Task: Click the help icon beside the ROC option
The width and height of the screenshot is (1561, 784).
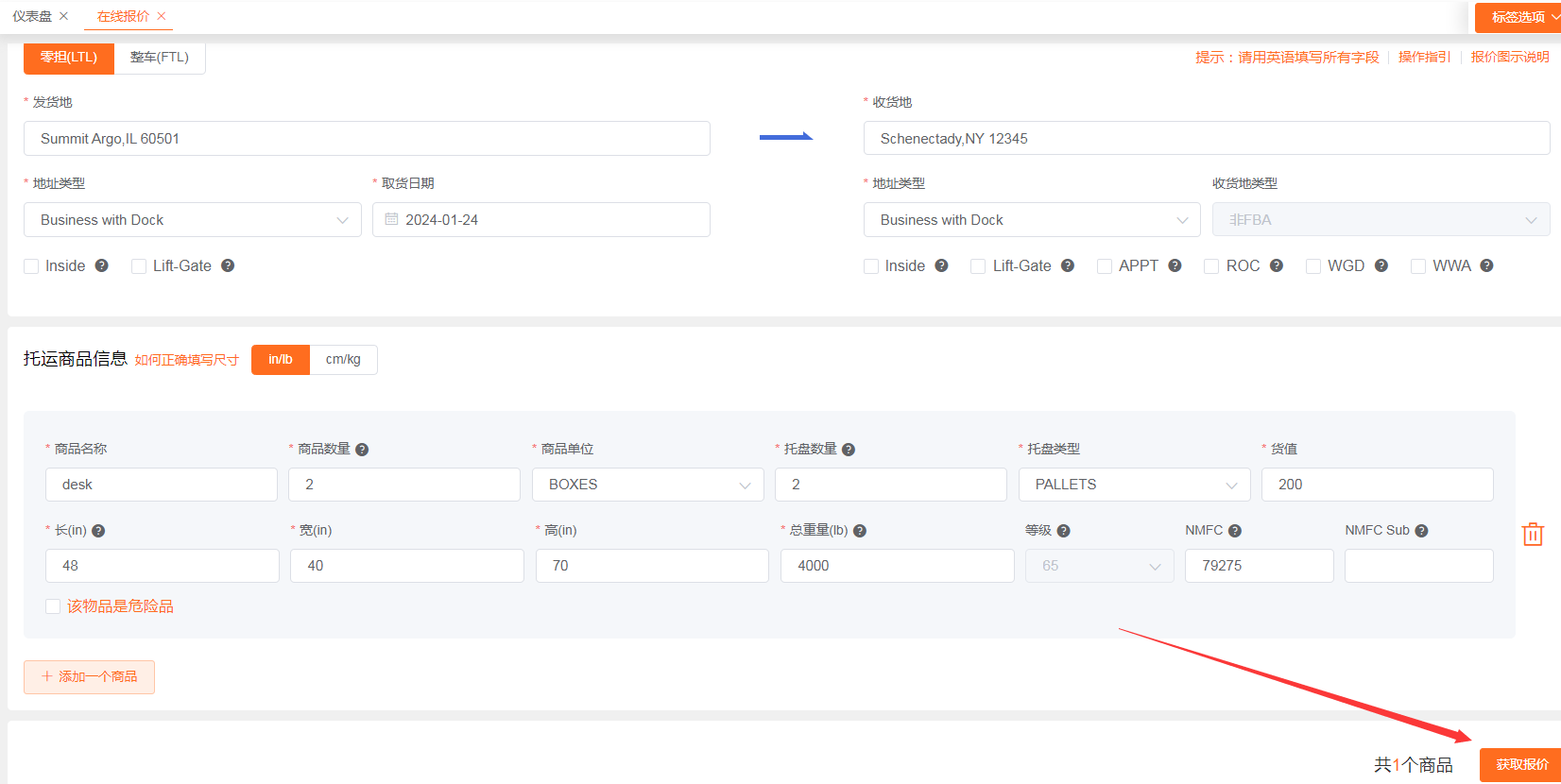Action: pos(1276,266)
